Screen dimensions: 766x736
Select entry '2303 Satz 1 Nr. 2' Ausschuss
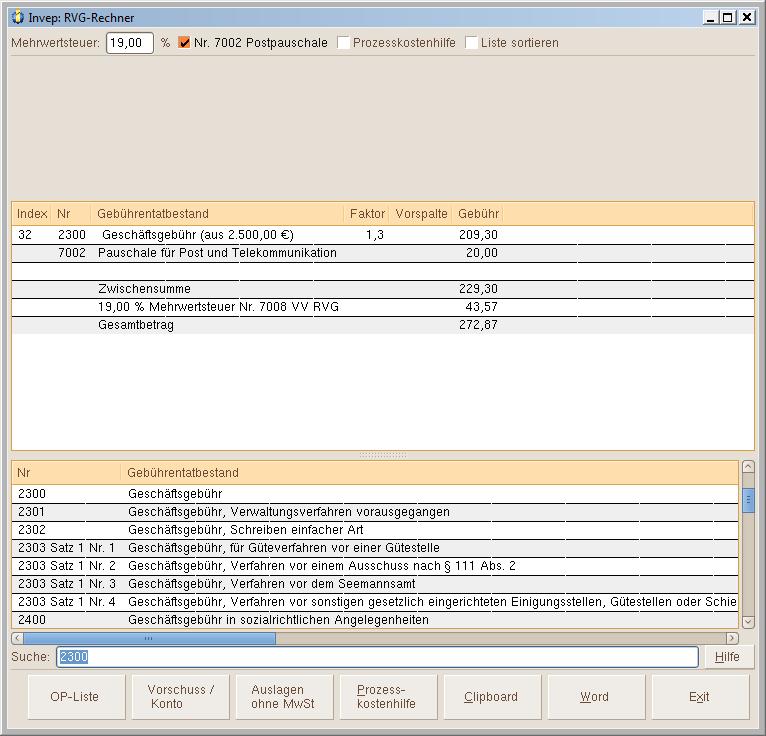click(375, 566)
